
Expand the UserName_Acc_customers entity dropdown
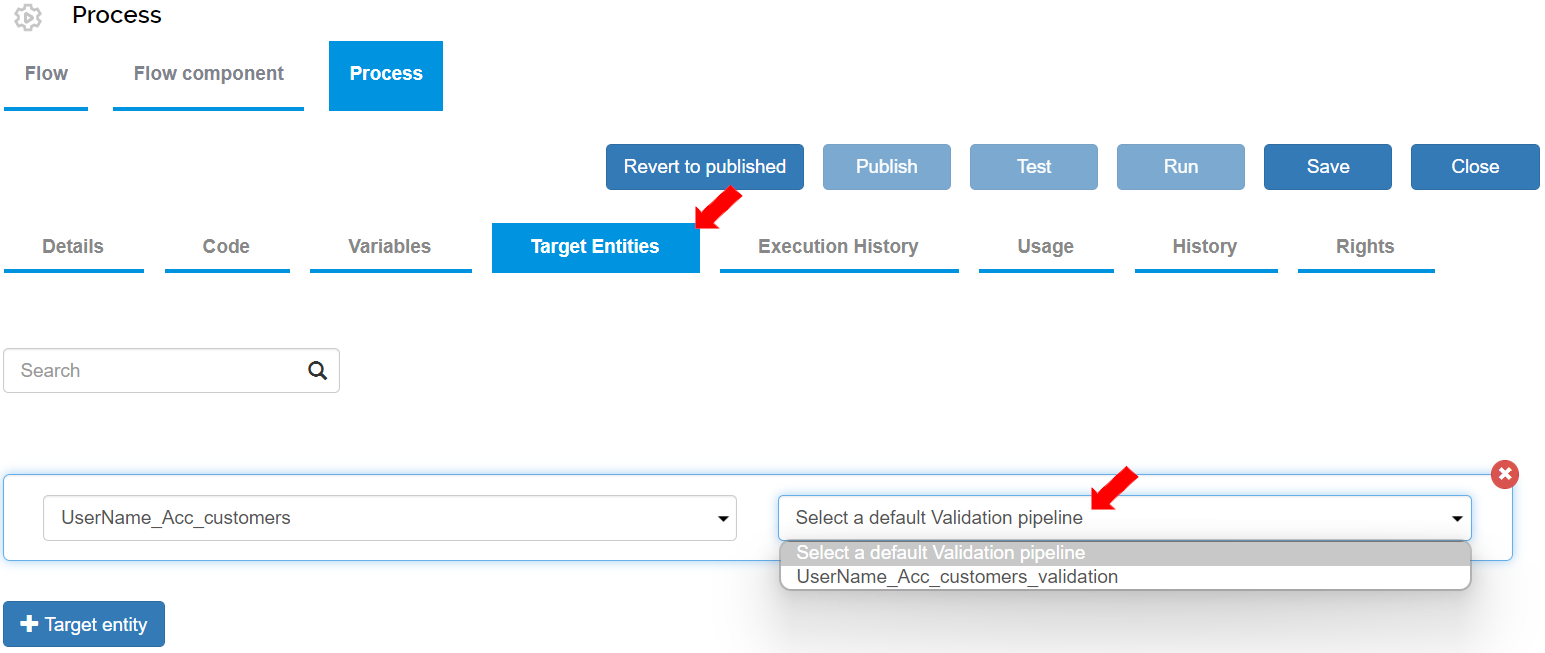390,518
